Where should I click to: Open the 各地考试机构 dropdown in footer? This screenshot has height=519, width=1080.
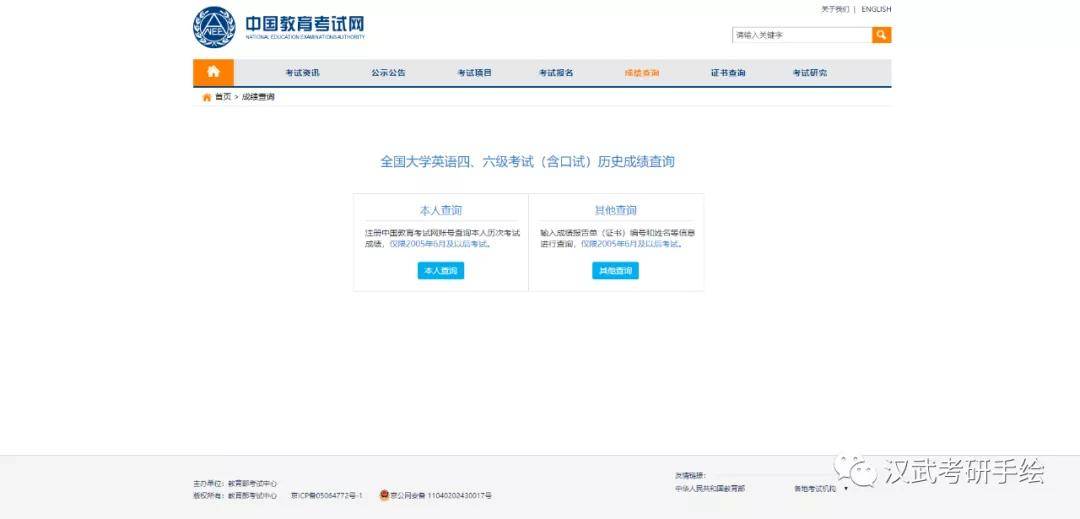(x=821, y=489)
